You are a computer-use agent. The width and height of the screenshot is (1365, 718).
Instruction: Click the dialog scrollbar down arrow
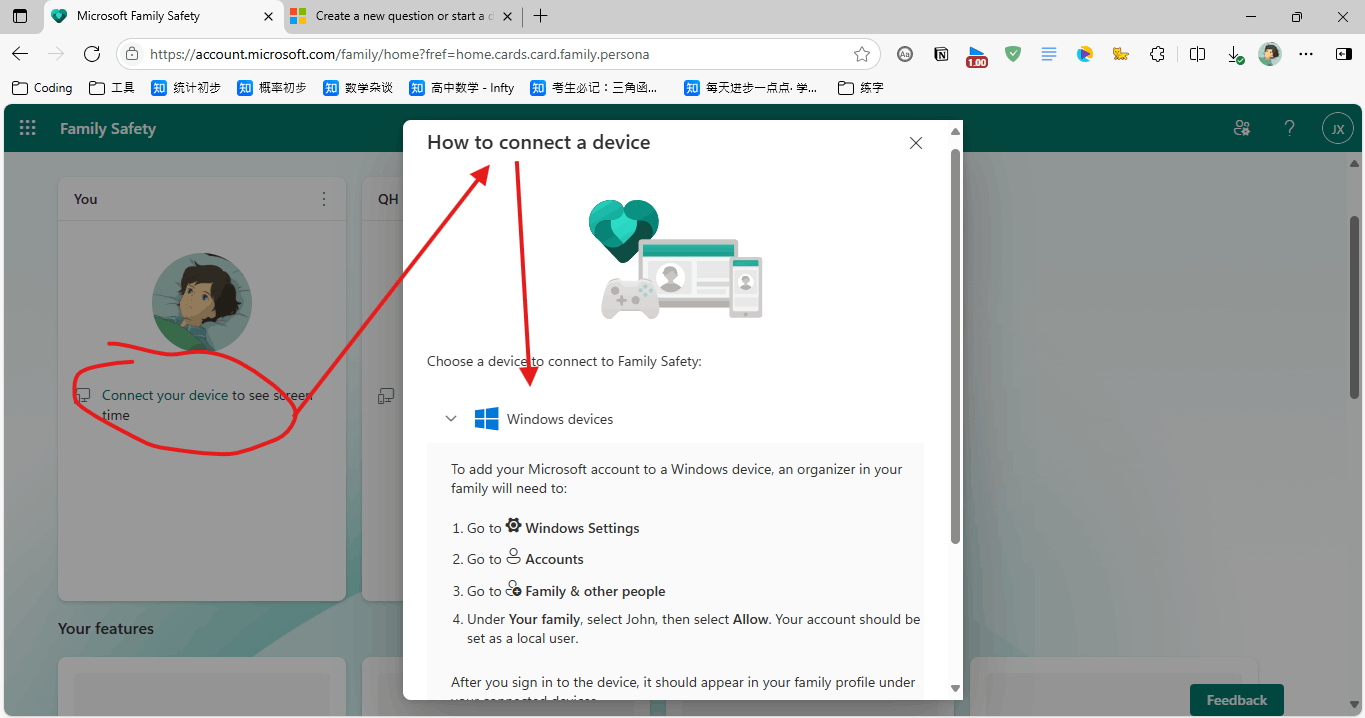[x=955, y=688]
